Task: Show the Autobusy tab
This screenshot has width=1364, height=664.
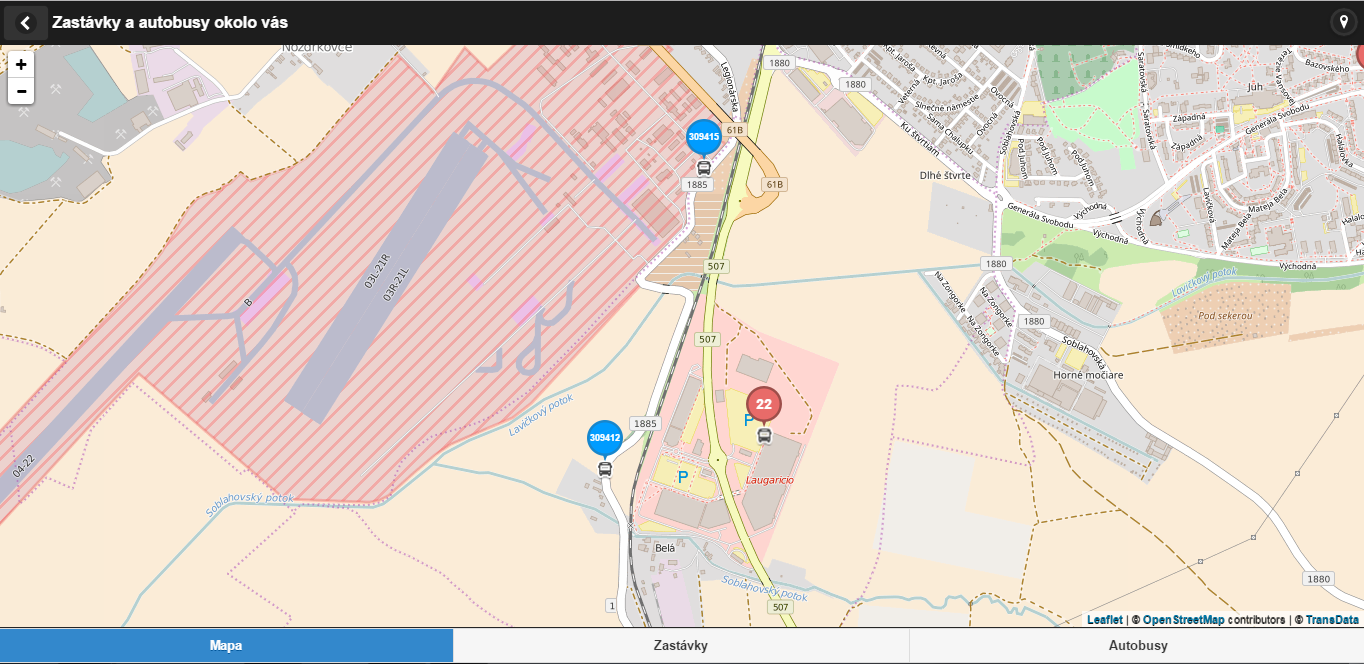Action: coord(1137,646)
